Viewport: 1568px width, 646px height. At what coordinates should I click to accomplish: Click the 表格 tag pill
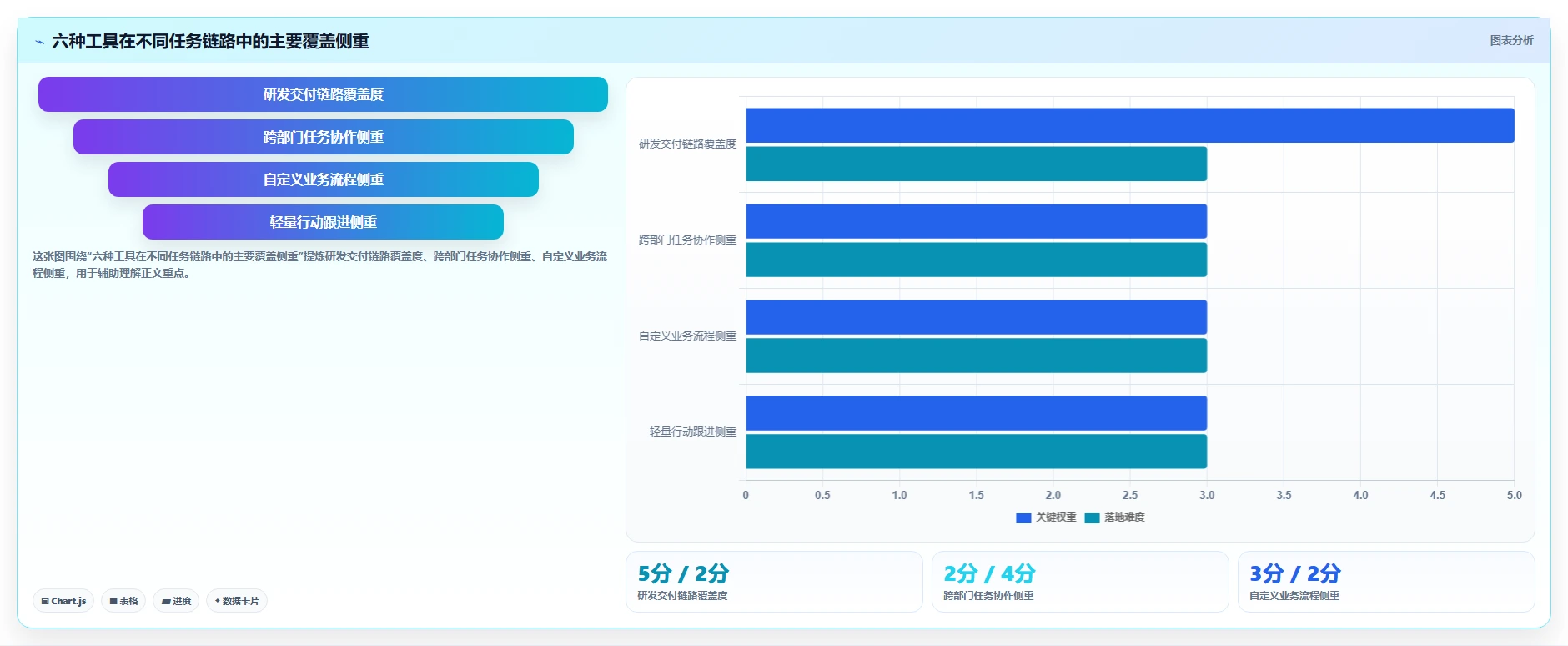pyautogui.click(x=123, y=601)
